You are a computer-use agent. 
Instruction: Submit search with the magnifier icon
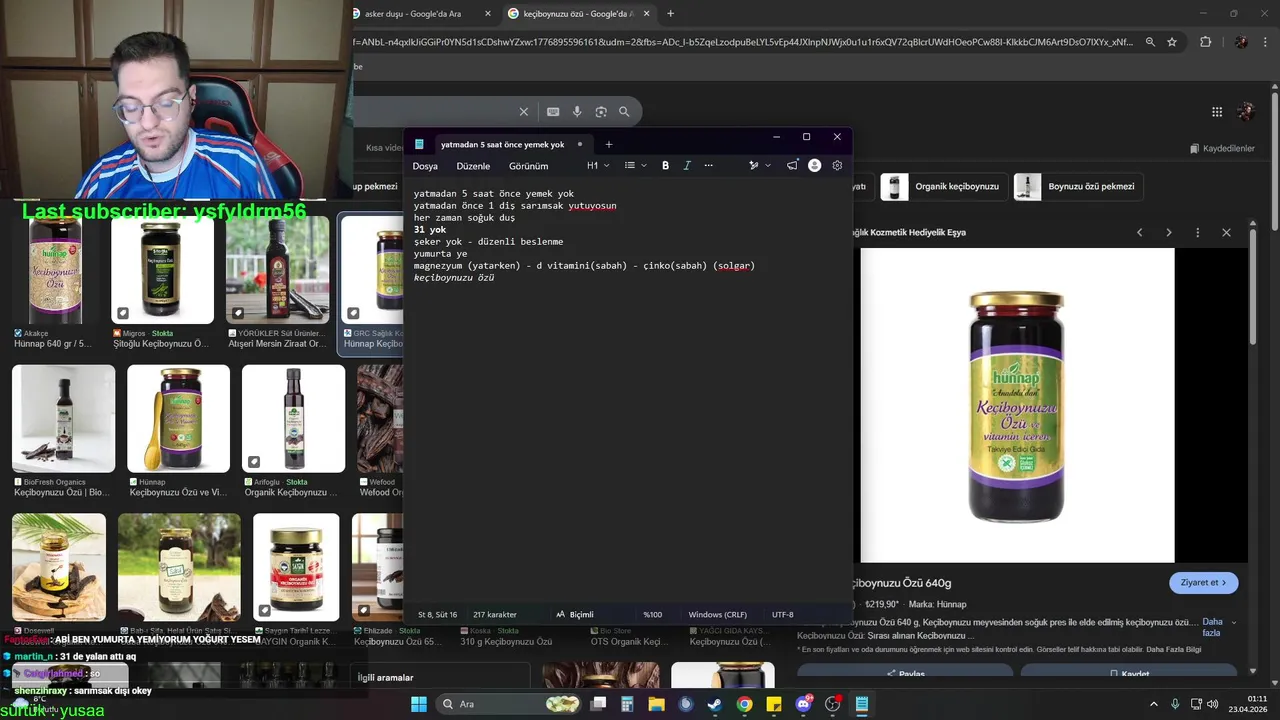624,112
